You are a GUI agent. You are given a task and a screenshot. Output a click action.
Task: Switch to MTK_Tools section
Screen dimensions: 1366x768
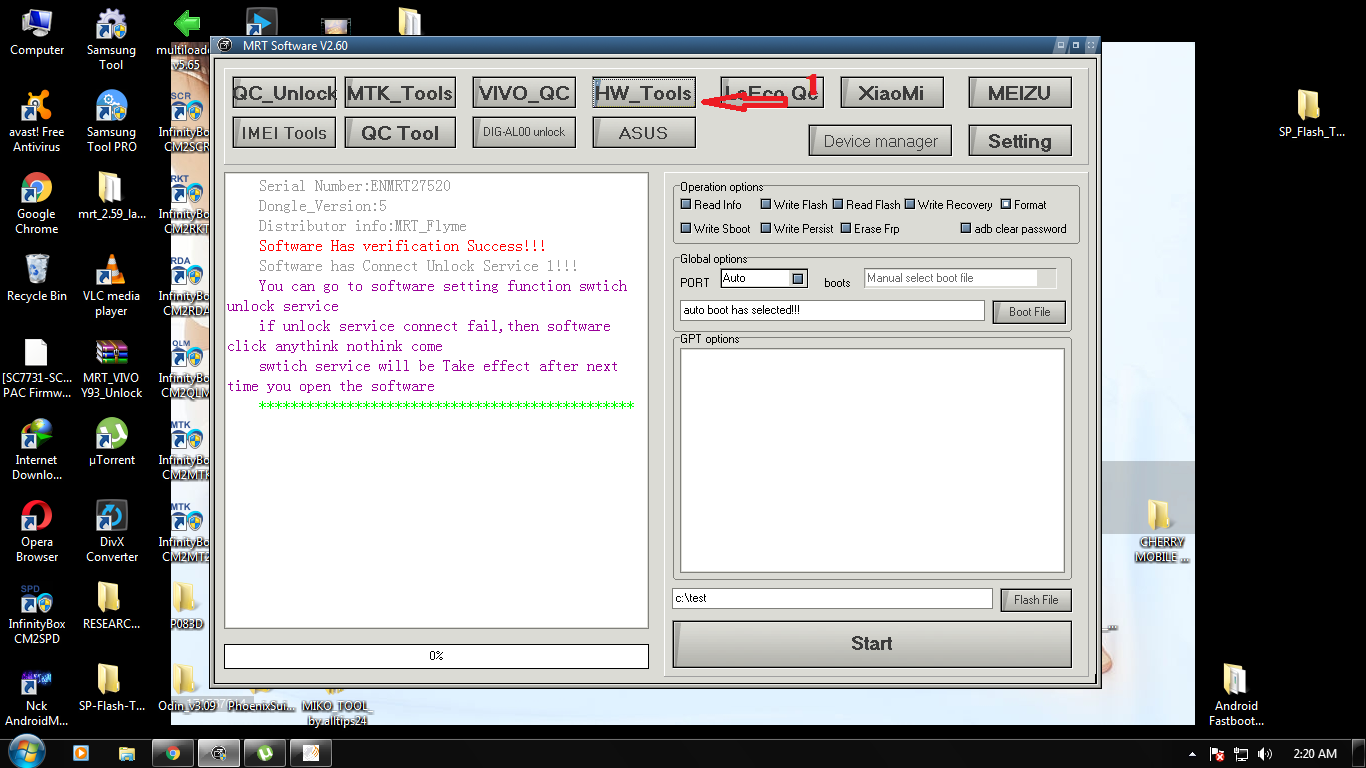tap(400, 93)
